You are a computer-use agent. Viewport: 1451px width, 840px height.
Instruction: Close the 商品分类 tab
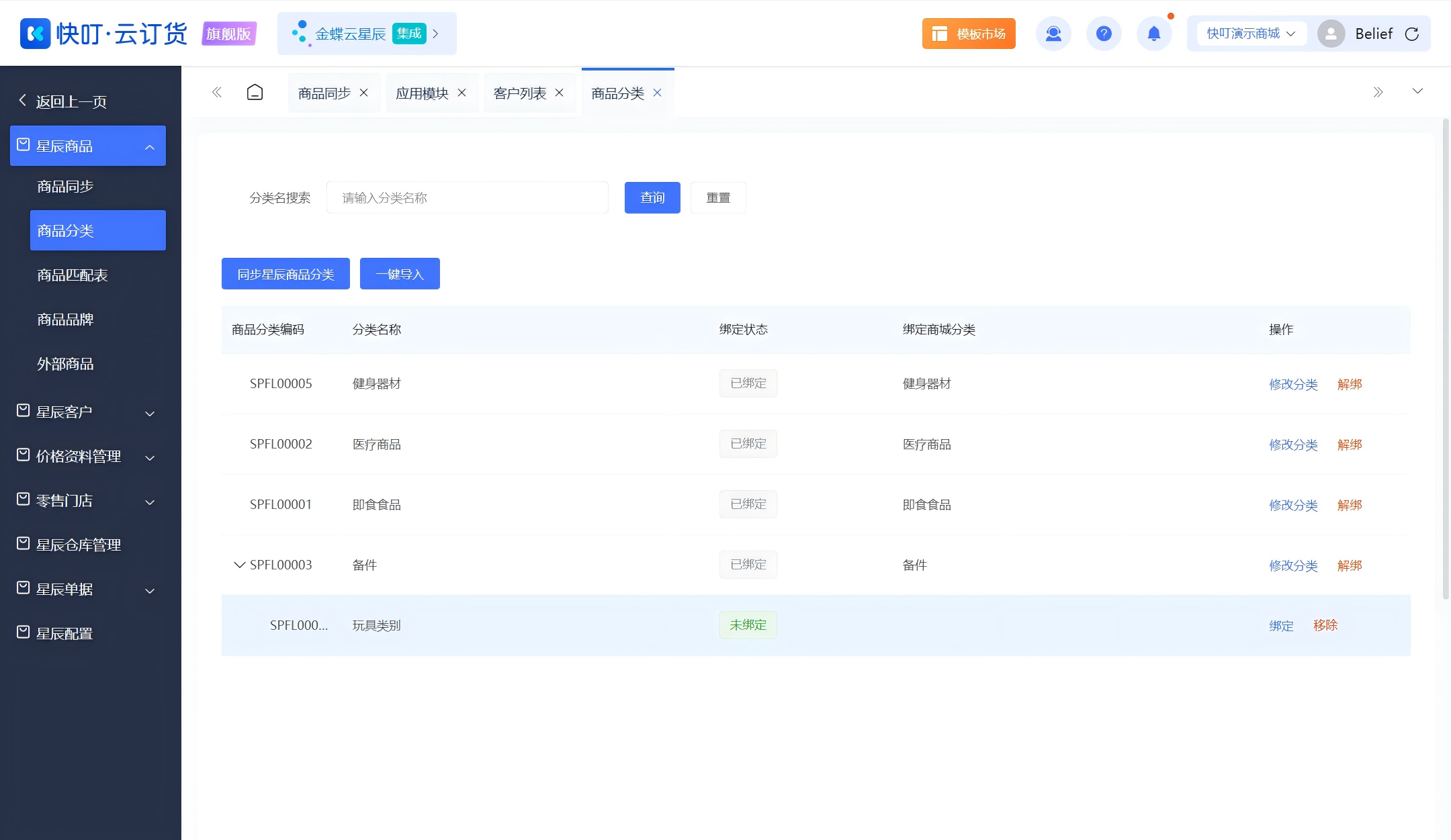pos(658,93)
